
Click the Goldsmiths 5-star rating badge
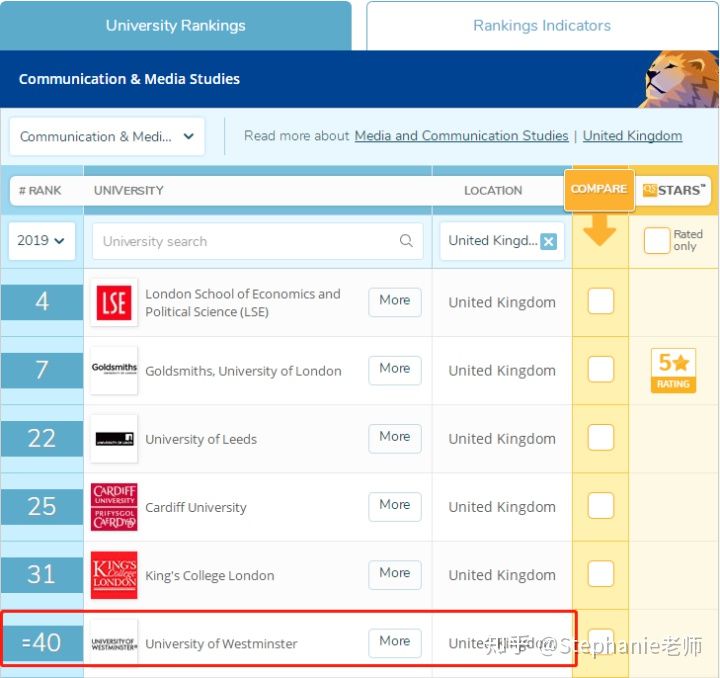[673, 370]
